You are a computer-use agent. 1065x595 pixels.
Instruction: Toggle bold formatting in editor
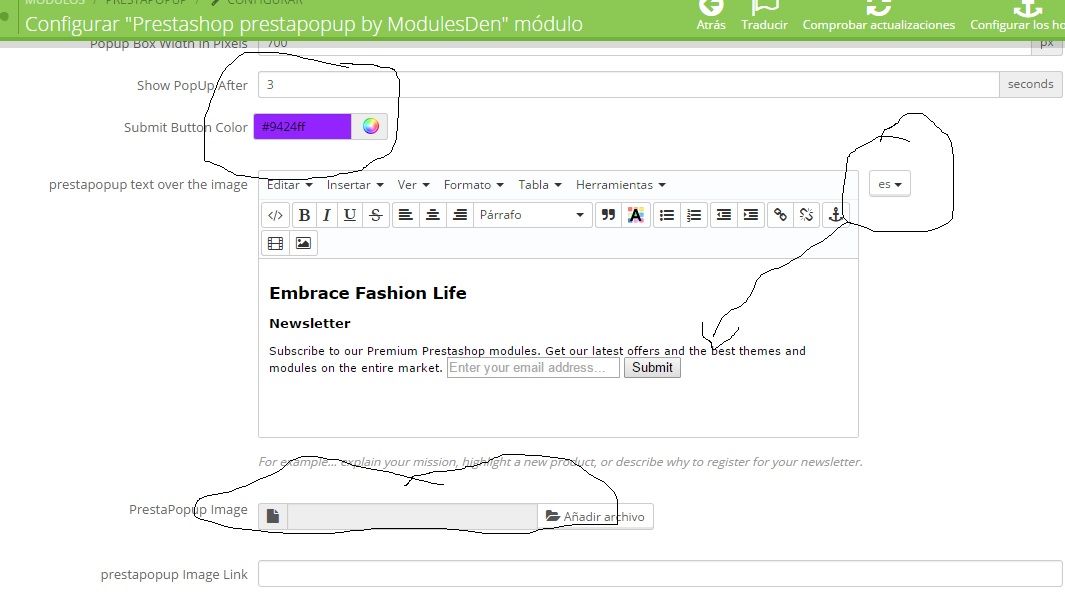tap(304, 215)
